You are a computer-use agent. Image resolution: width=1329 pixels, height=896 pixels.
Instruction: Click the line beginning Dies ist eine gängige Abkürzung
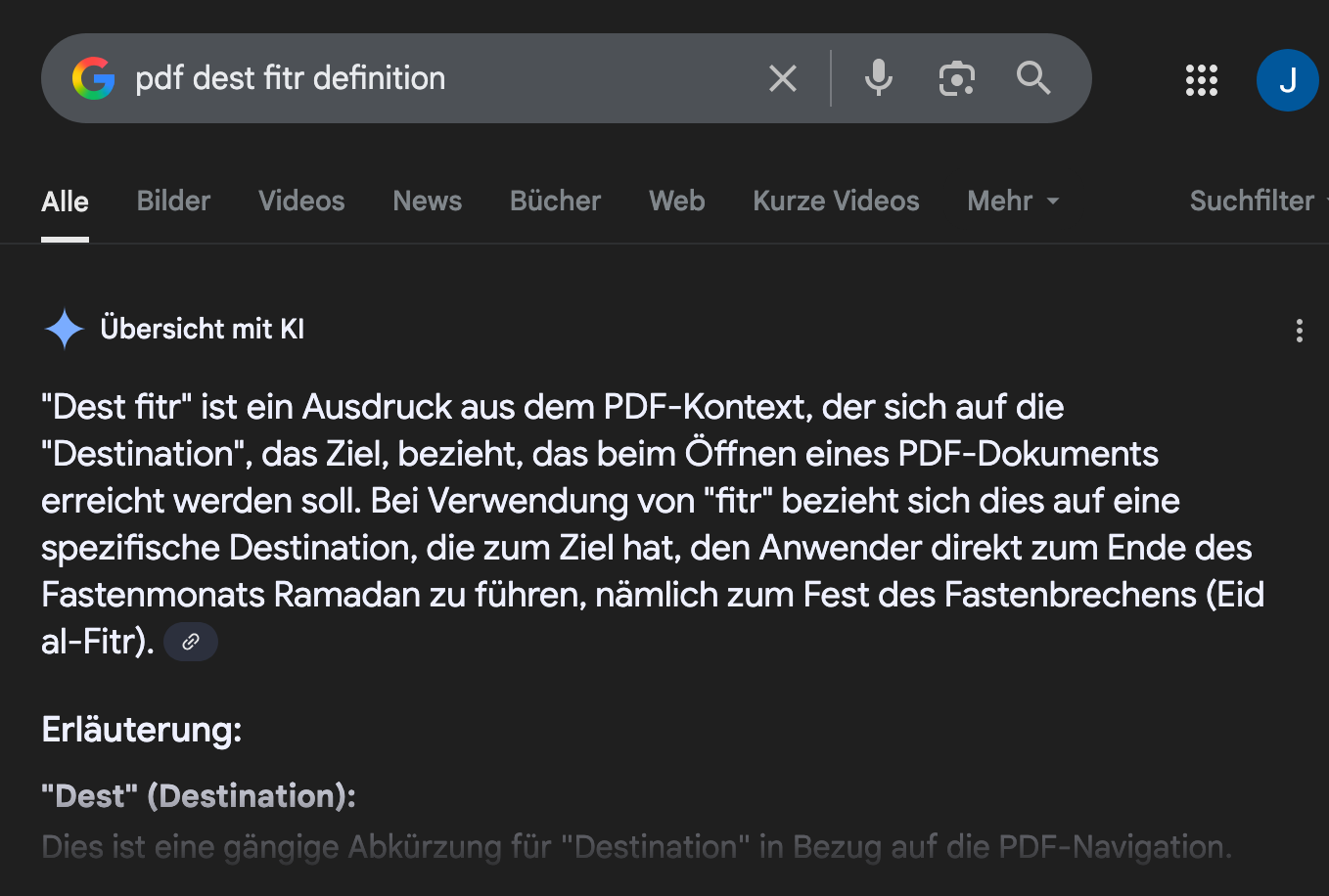[636, 847]
